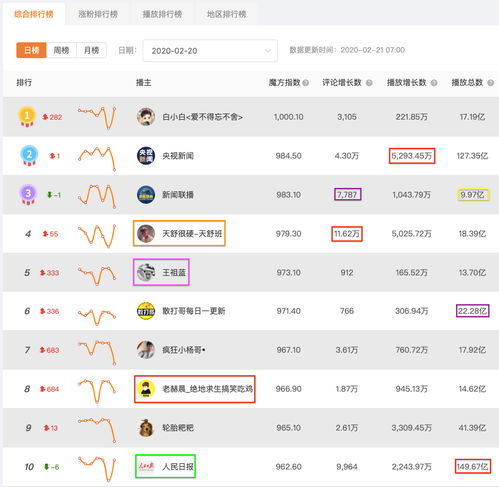Click 评论增长数 value 11.62万
This screenshot has height=487, width=499.
[x=347, y=234]
